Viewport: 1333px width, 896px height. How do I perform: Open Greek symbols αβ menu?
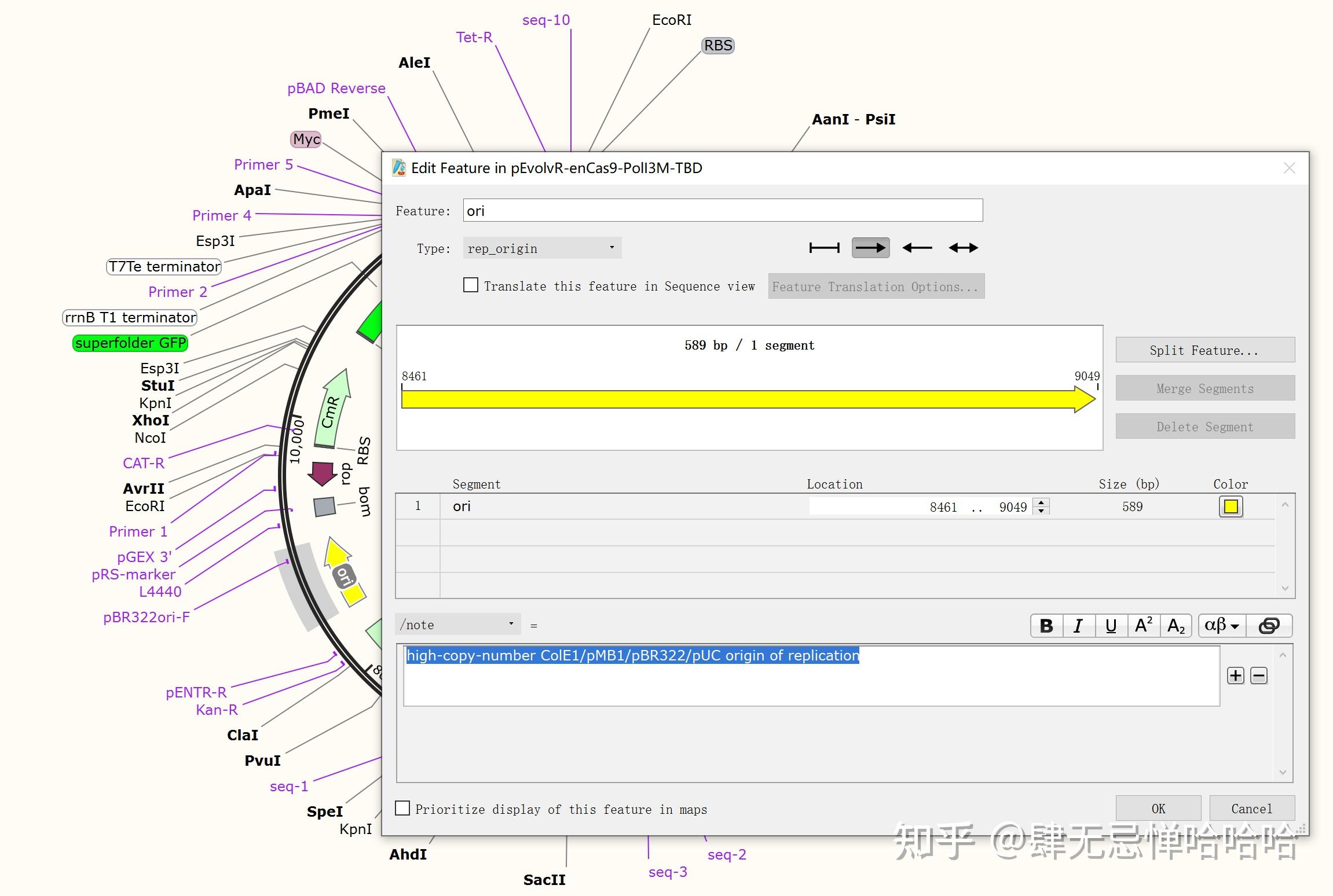1222,626
